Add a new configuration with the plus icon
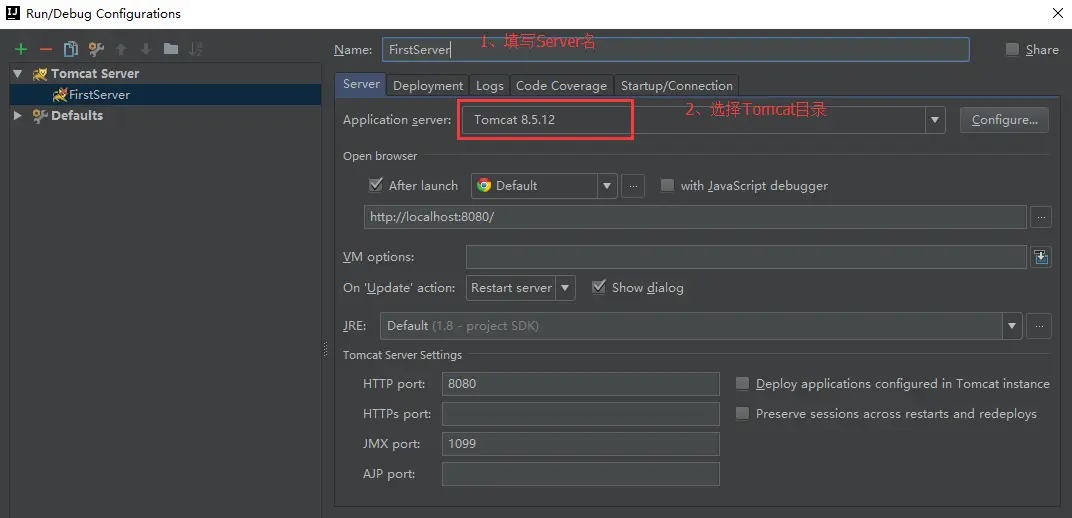1072x518 pixels. [21, 49]
